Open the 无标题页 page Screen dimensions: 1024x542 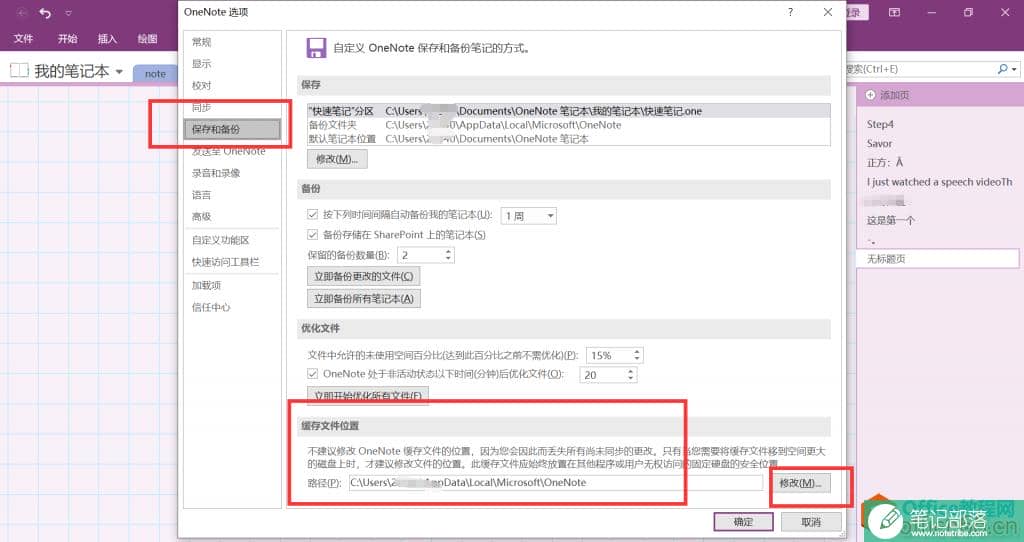click(x=938, y=259)
